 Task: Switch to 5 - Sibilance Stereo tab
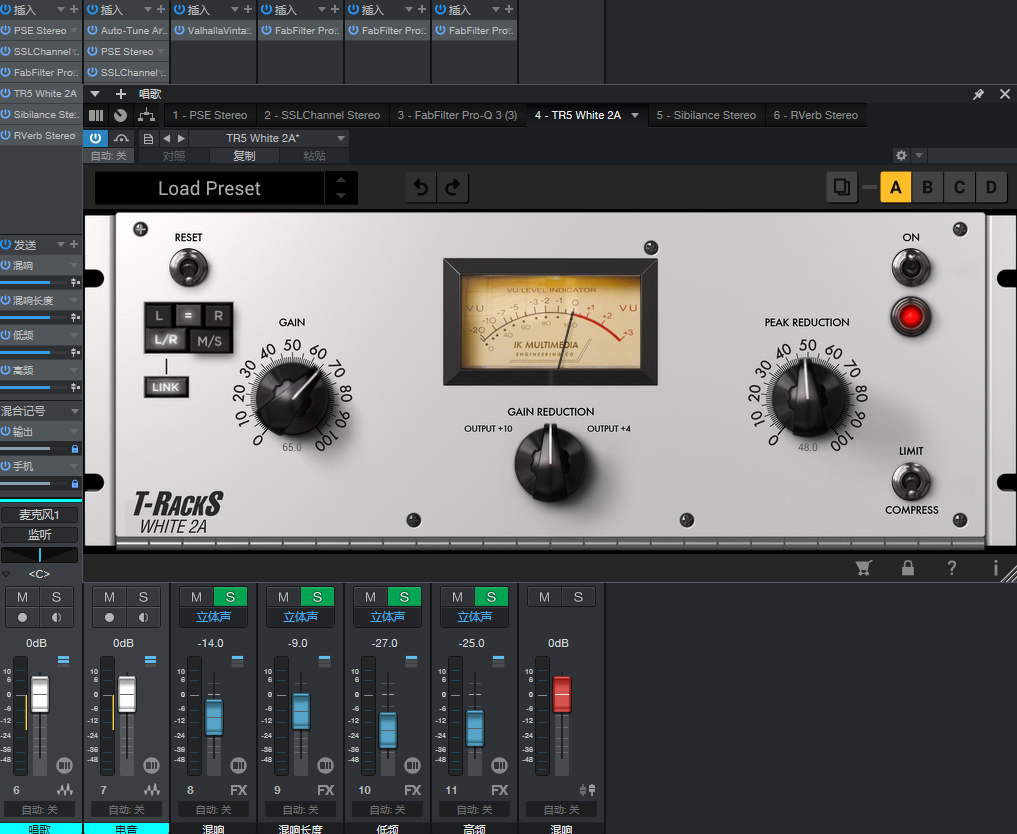click(706, 115)
